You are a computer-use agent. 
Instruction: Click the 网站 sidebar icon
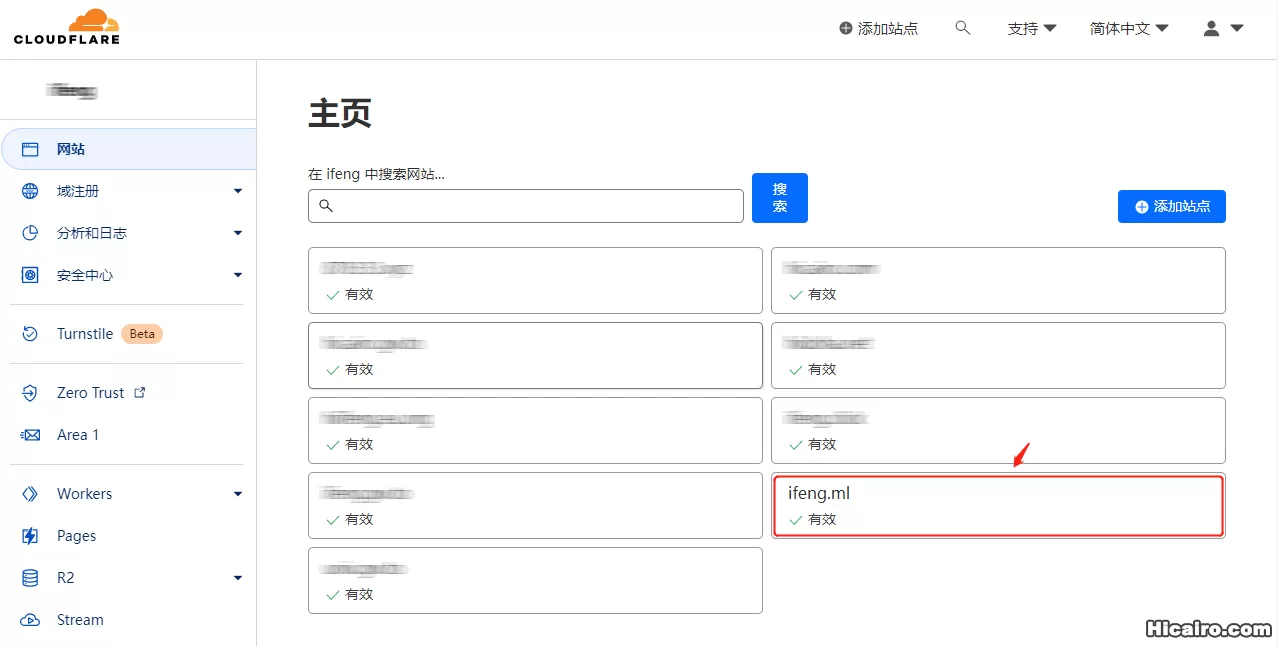click(x=30, y=149)
